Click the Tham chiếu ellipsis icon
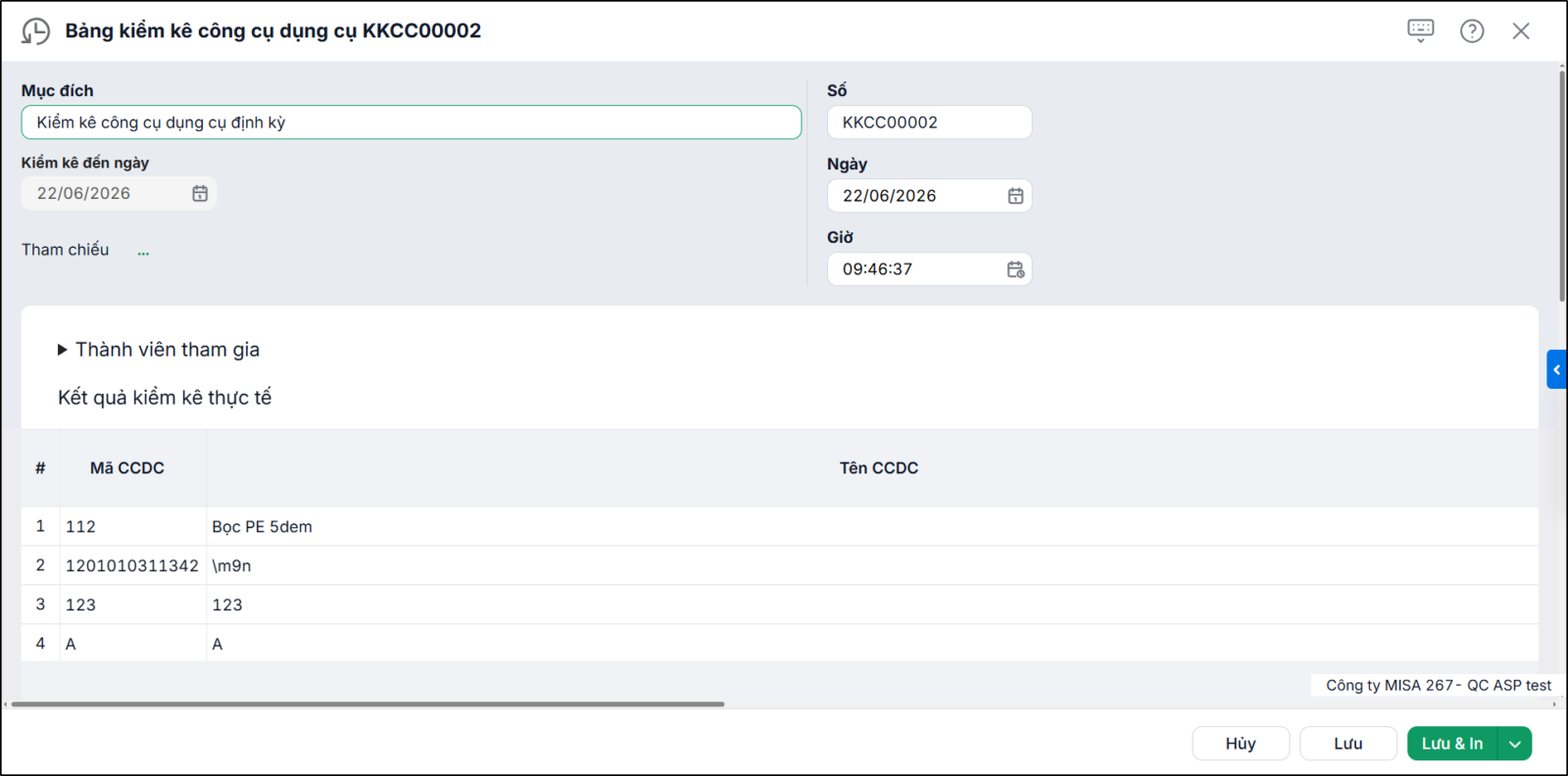This screenshot has width=1568, height=776. (143, 251)
